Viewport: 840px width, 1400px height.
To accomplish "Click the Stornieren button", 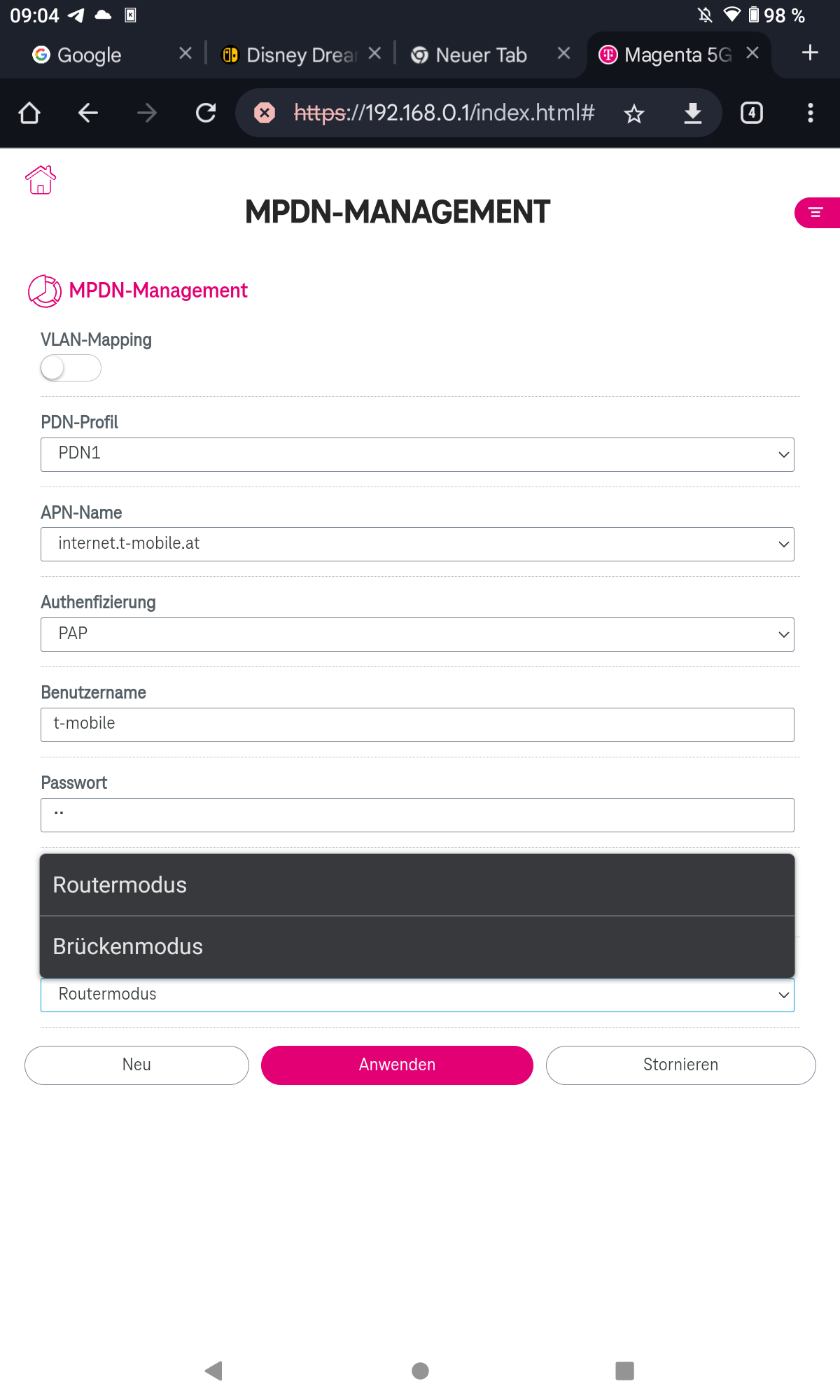I will 680,1065.
